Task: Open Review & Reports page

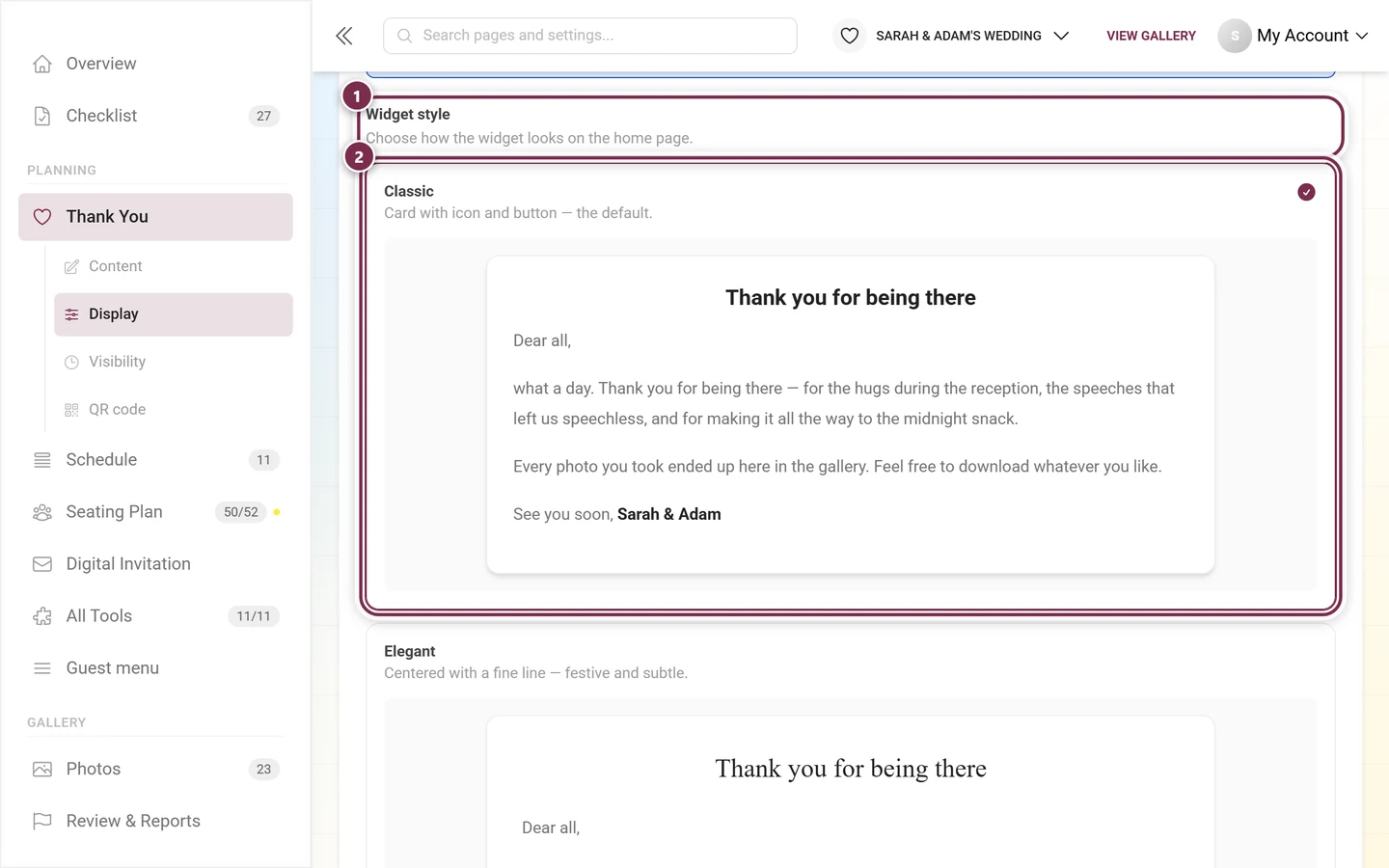Action: 155,821
